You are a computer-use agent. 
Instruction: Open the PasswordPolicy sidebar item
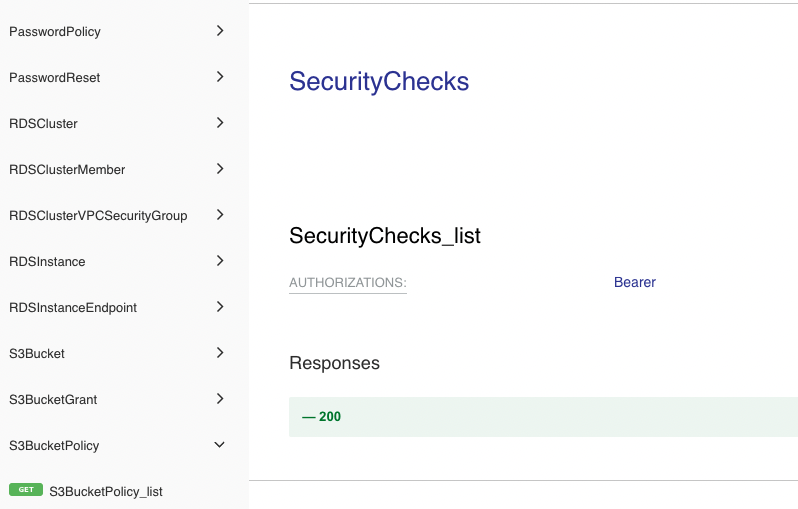pos(55,32)
